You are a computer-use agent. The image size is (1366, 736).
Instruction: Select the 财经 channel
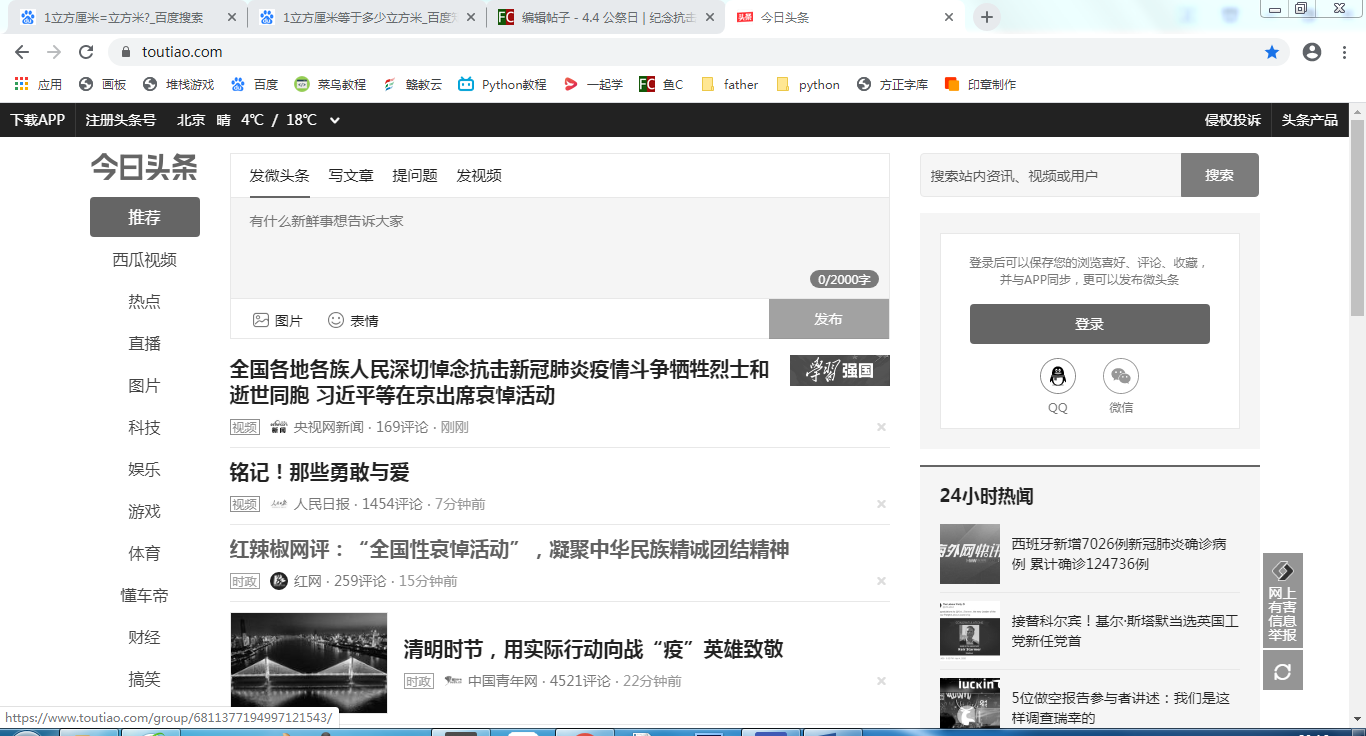pos(145,637)
